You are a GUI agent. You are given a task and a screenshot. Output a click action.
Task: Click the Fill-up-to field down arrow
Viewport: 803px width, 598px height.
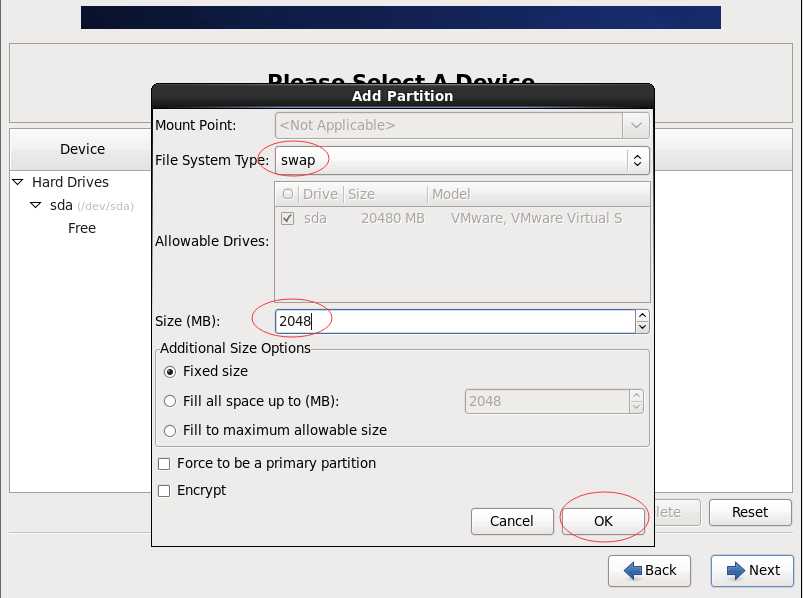pos(636,408)
